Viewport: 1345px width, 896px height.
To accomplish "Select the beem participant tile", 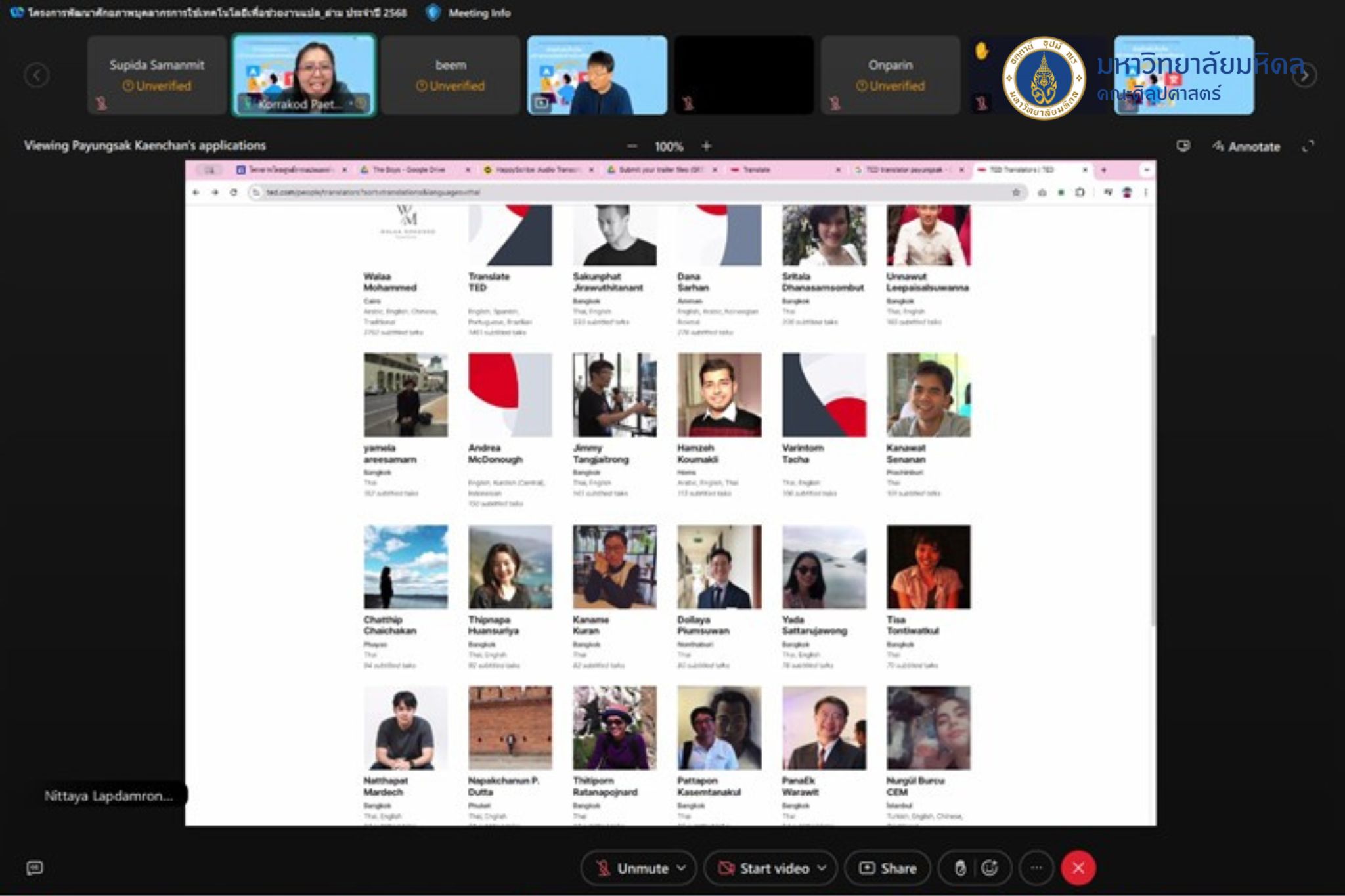I will point(451,75).
